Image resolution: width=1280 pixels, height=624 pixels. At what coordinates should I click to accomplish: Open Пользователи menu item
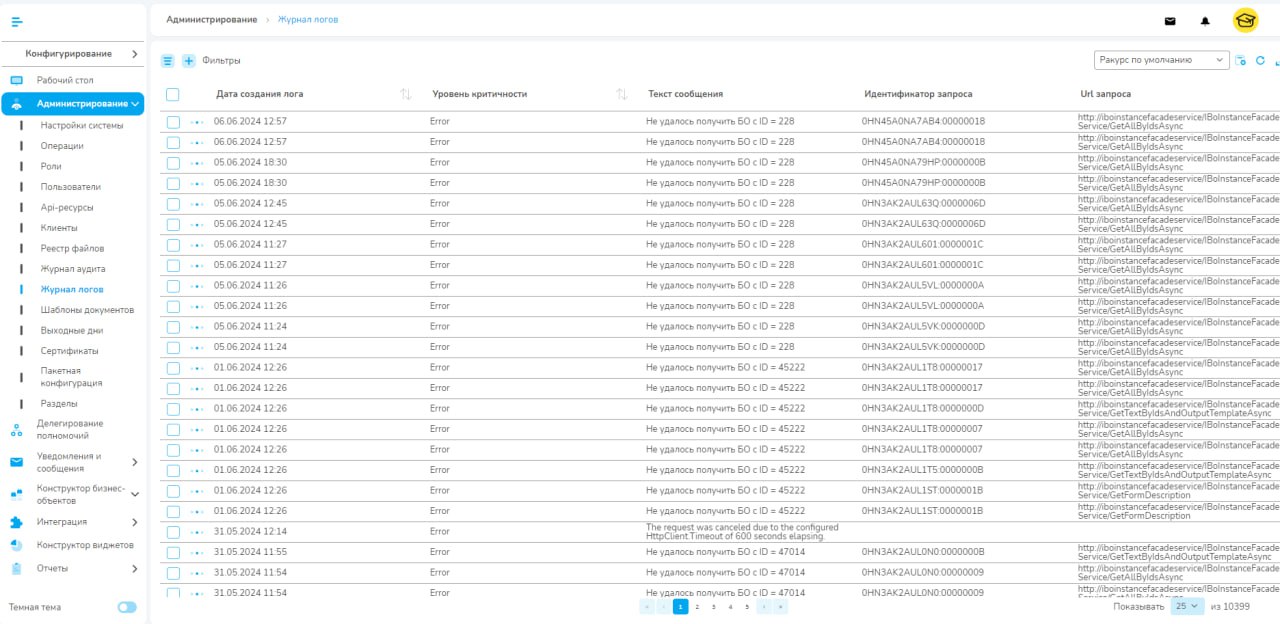pyautogui.click(x=70, y=187)
